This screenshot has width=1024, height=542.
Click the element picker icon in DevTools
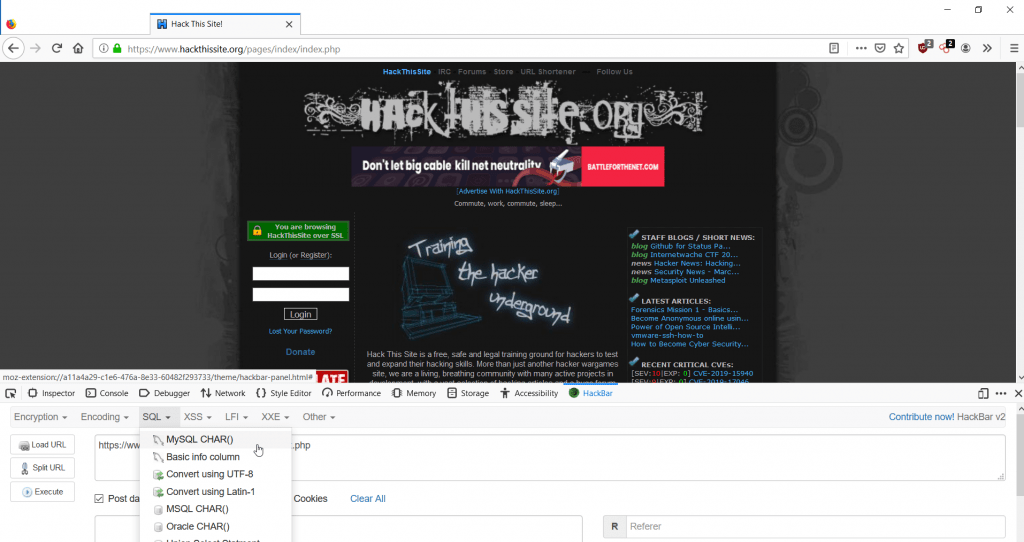point(11,393)
